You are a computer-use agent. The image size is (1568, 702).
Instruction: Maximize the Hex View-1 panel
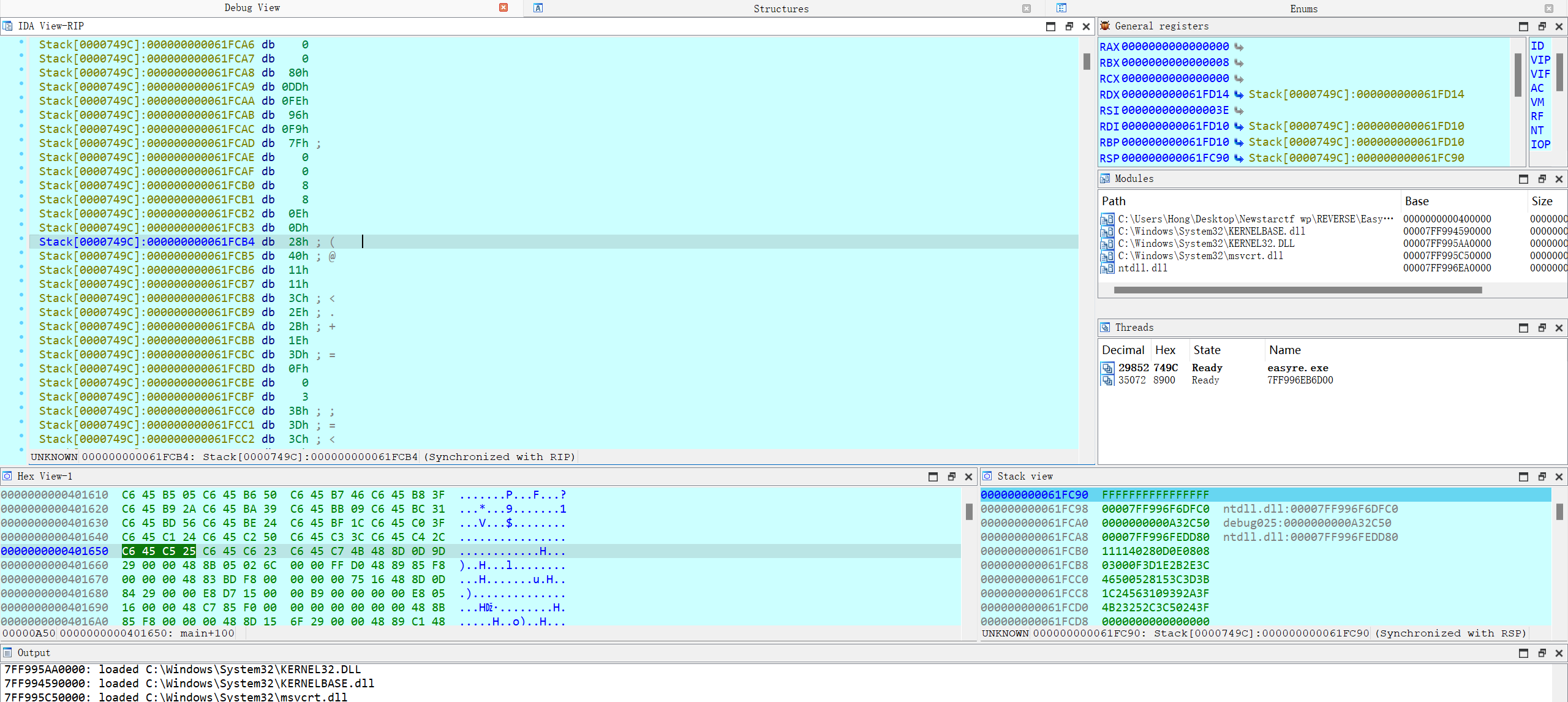point(933,477)
